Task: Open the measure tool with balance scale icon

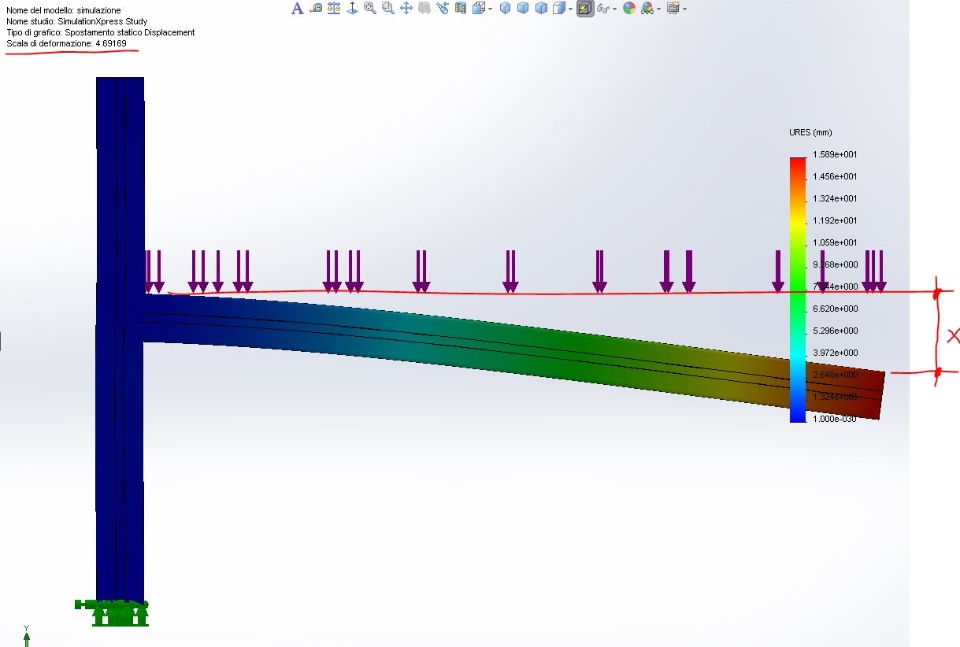Action: pyautogui.click(x=334, y=8)
